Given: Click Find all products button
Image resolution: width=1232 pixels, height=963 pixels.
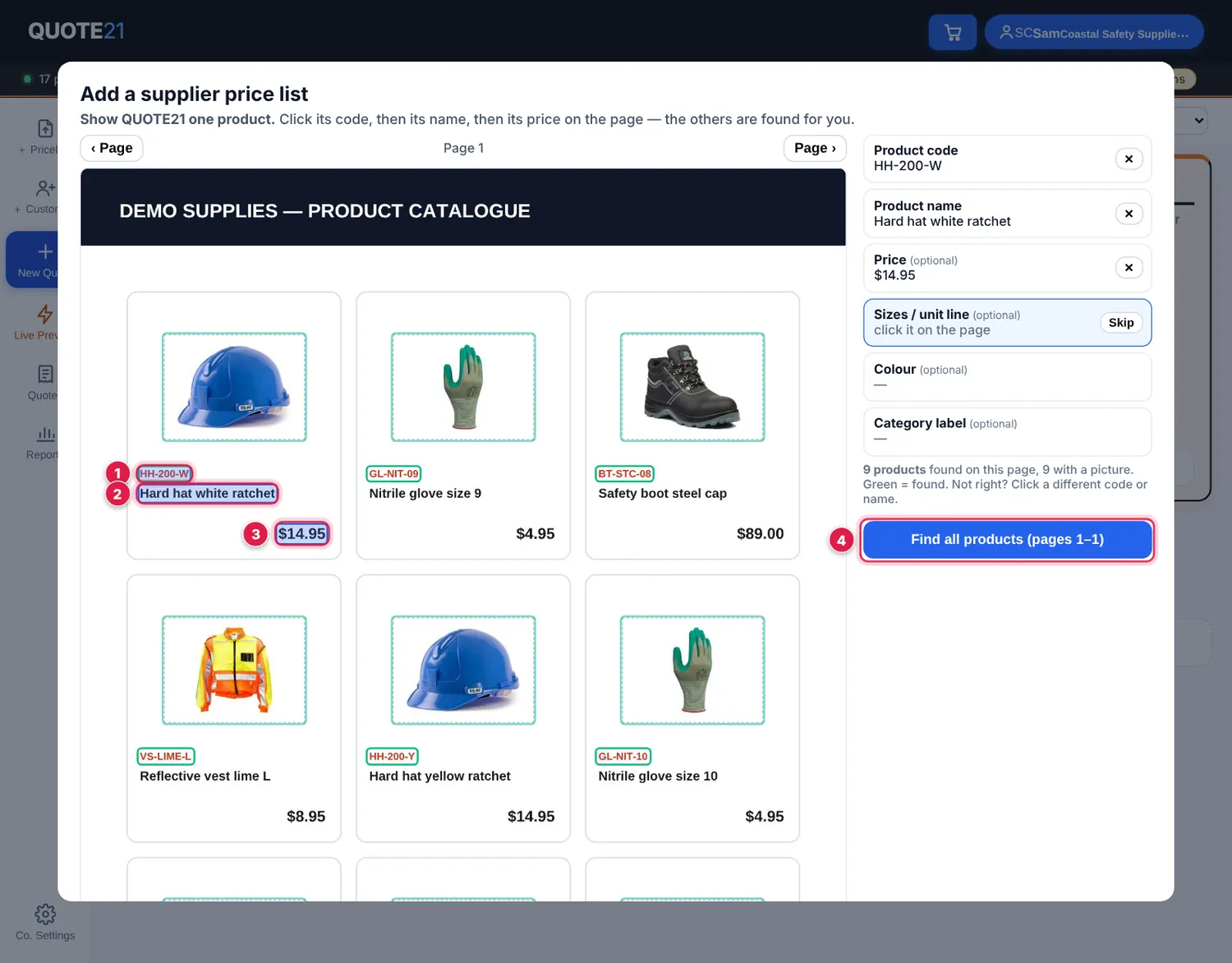Looking at the screenshot, I should 1007,540.
